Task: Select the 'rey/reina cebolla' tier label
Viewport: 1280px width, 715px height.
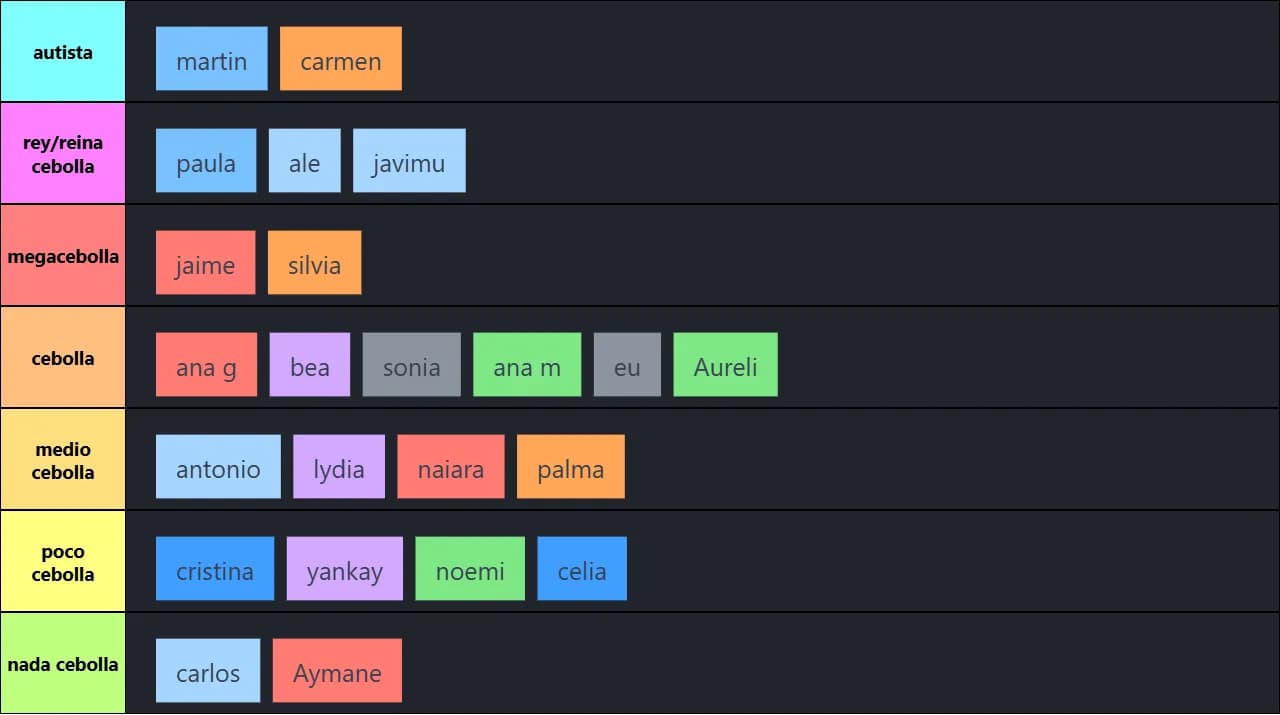Action: pyautogui.click(x=63, y=155)
